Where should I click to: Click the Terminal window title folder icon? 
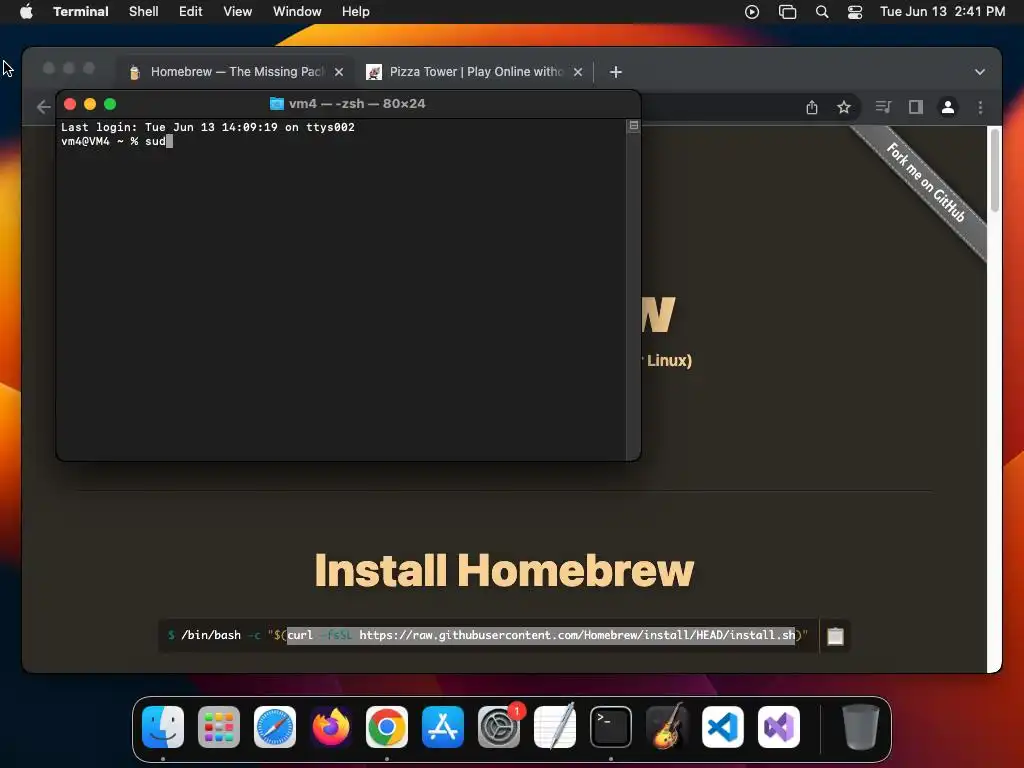pyautogui.click(x=277, y=104)
